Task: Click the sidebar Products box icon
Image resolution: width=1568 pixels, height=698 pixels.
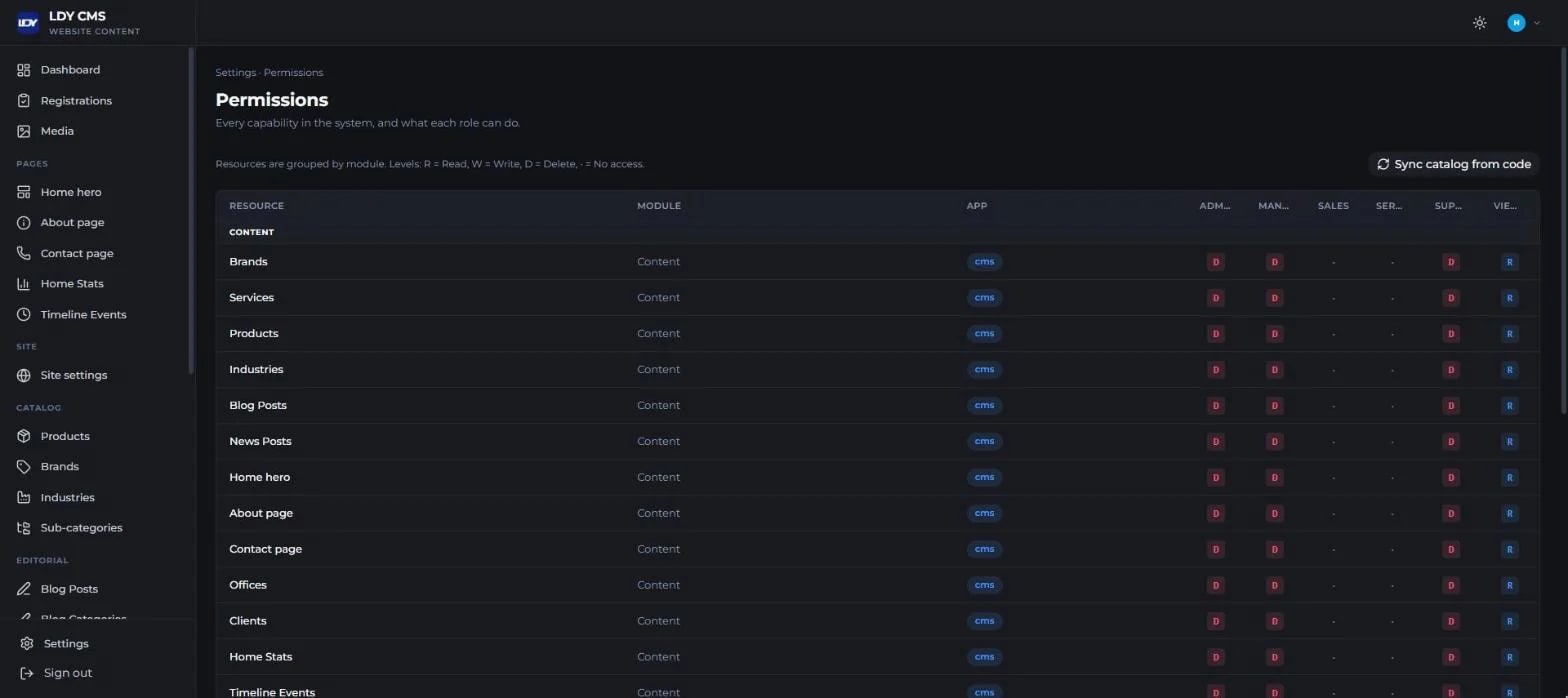Action: (x=24, y=436)
